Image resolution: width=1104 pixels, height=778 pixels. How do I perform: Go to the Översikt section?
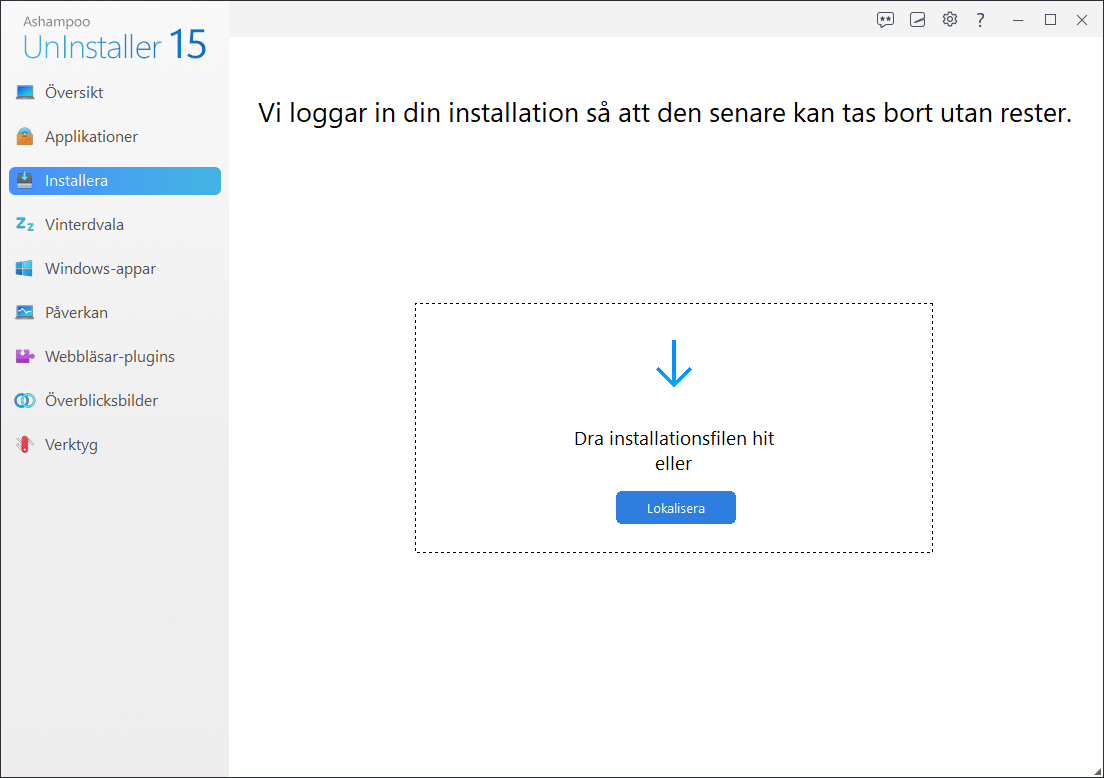coord(115,92)
